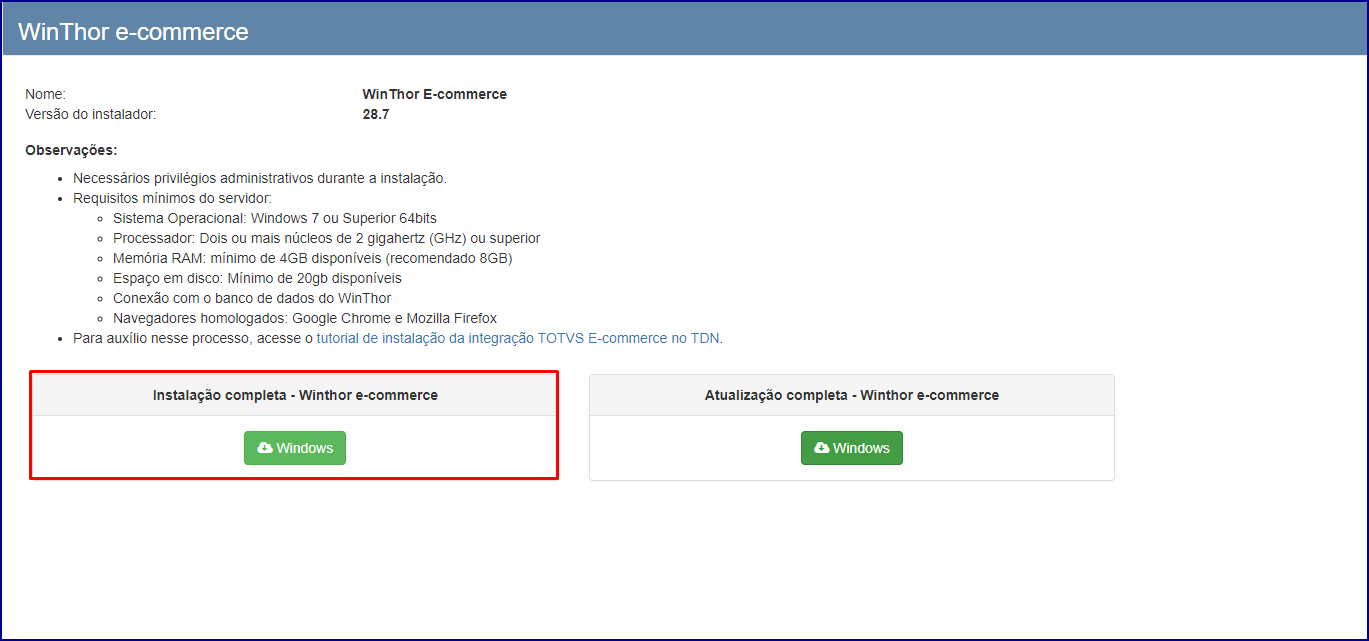
Task: Click the 'Versão do instalador:' label
Action: point(91,114)
